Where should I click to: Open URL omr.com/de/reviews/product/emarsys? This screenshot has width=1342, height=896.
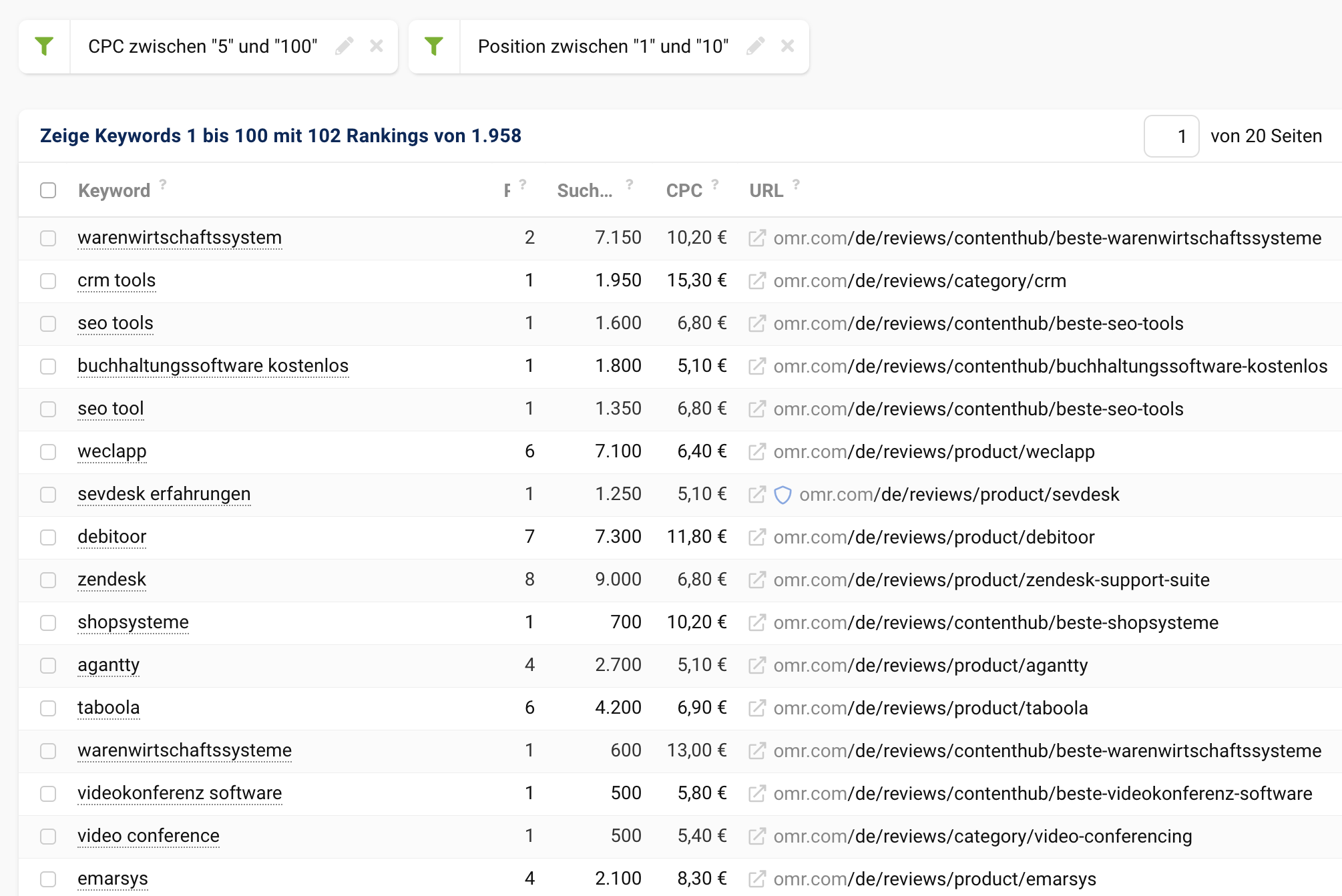935,879
